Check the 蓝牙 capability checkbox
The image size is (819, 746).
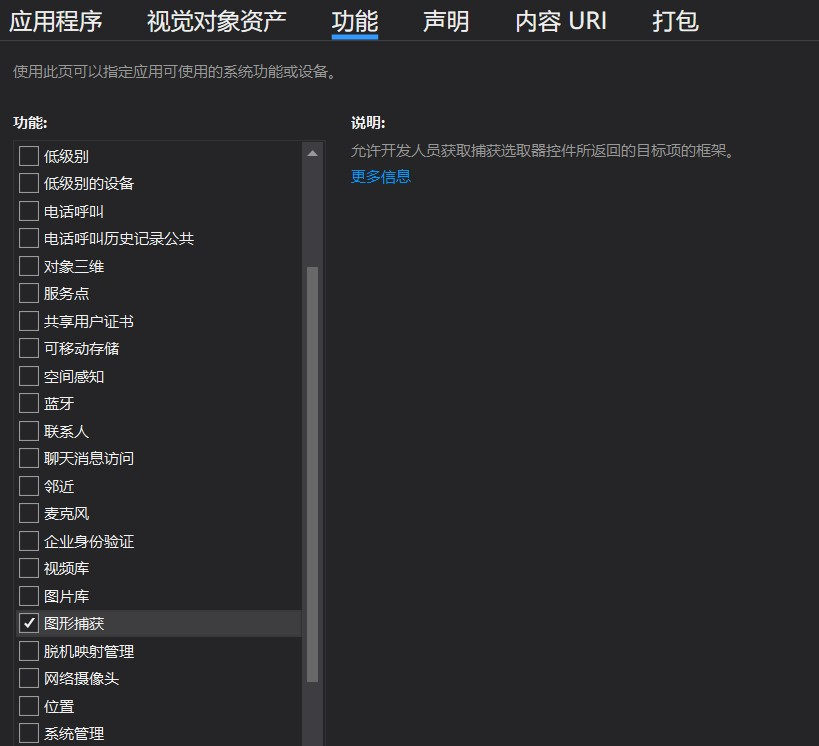point(29,403)
